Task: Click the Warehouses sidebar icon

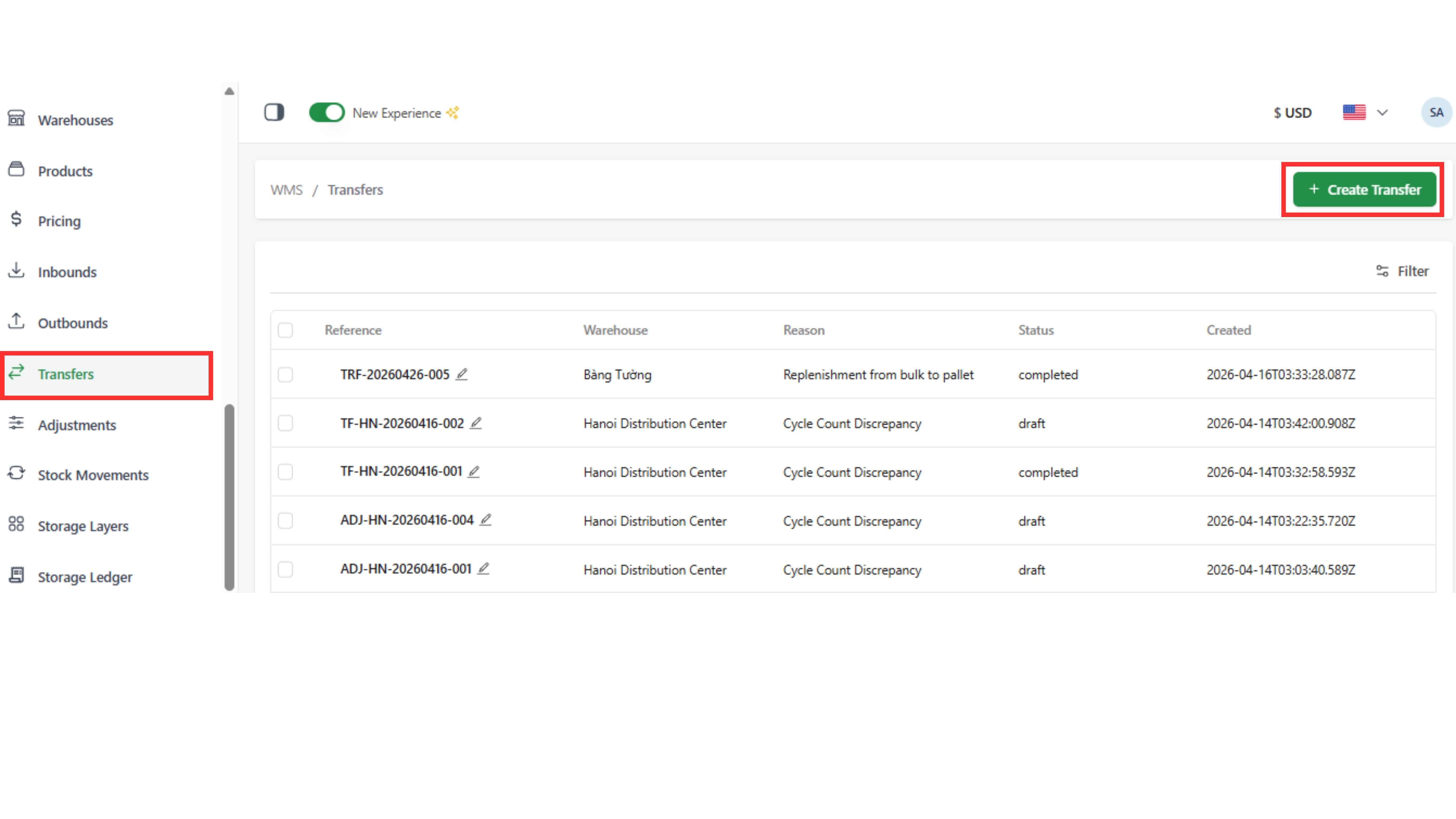Action: pos(16,119)
